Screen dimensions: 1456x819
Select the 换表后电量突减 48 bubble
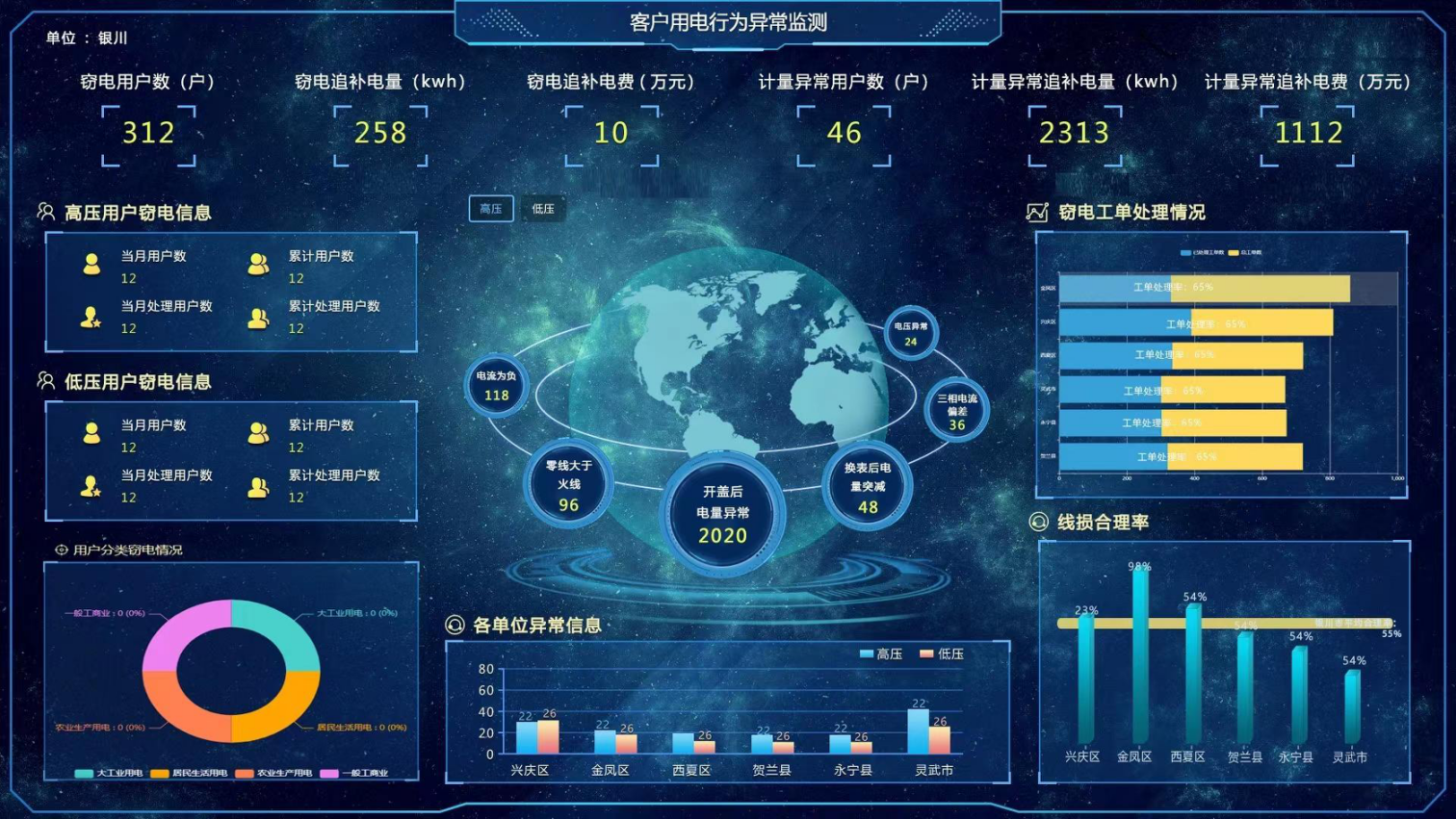(868, 486)
